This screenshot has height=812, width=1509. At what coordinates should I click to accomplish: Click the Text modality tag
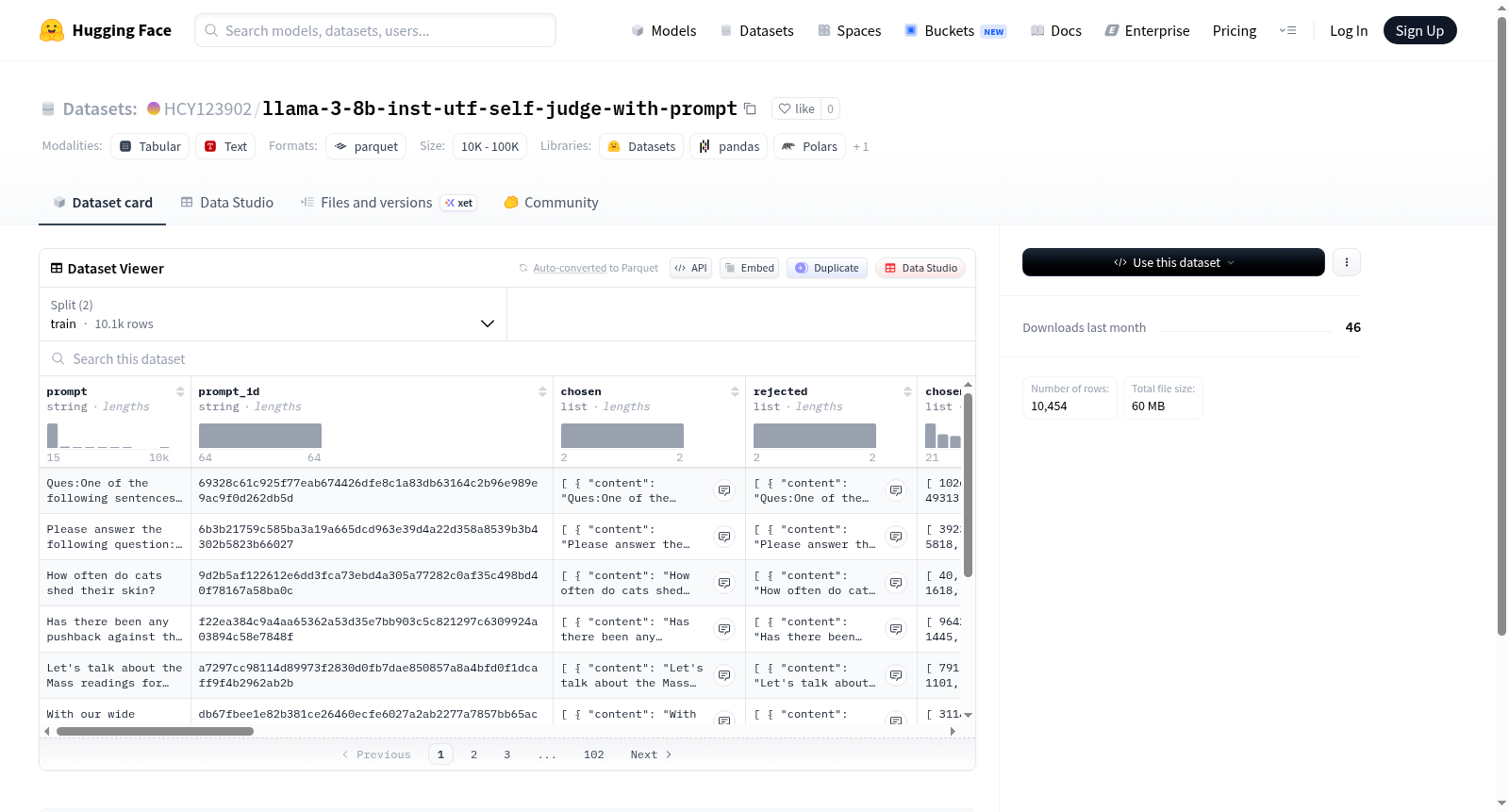coord(225,146)
